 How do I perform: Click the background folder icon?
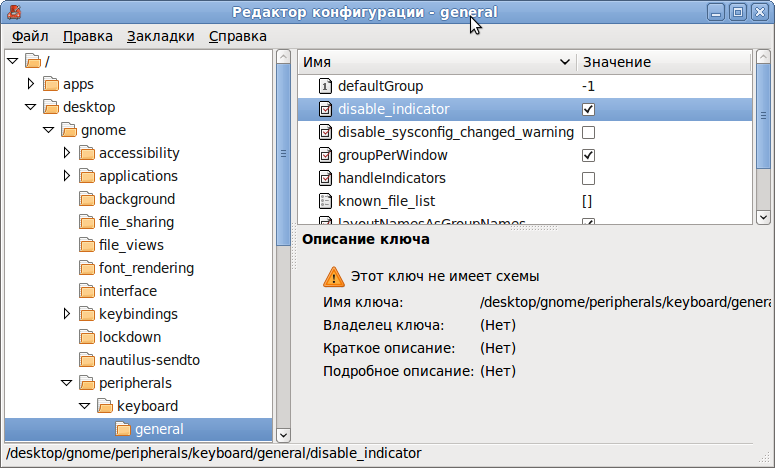coord(87,199)
